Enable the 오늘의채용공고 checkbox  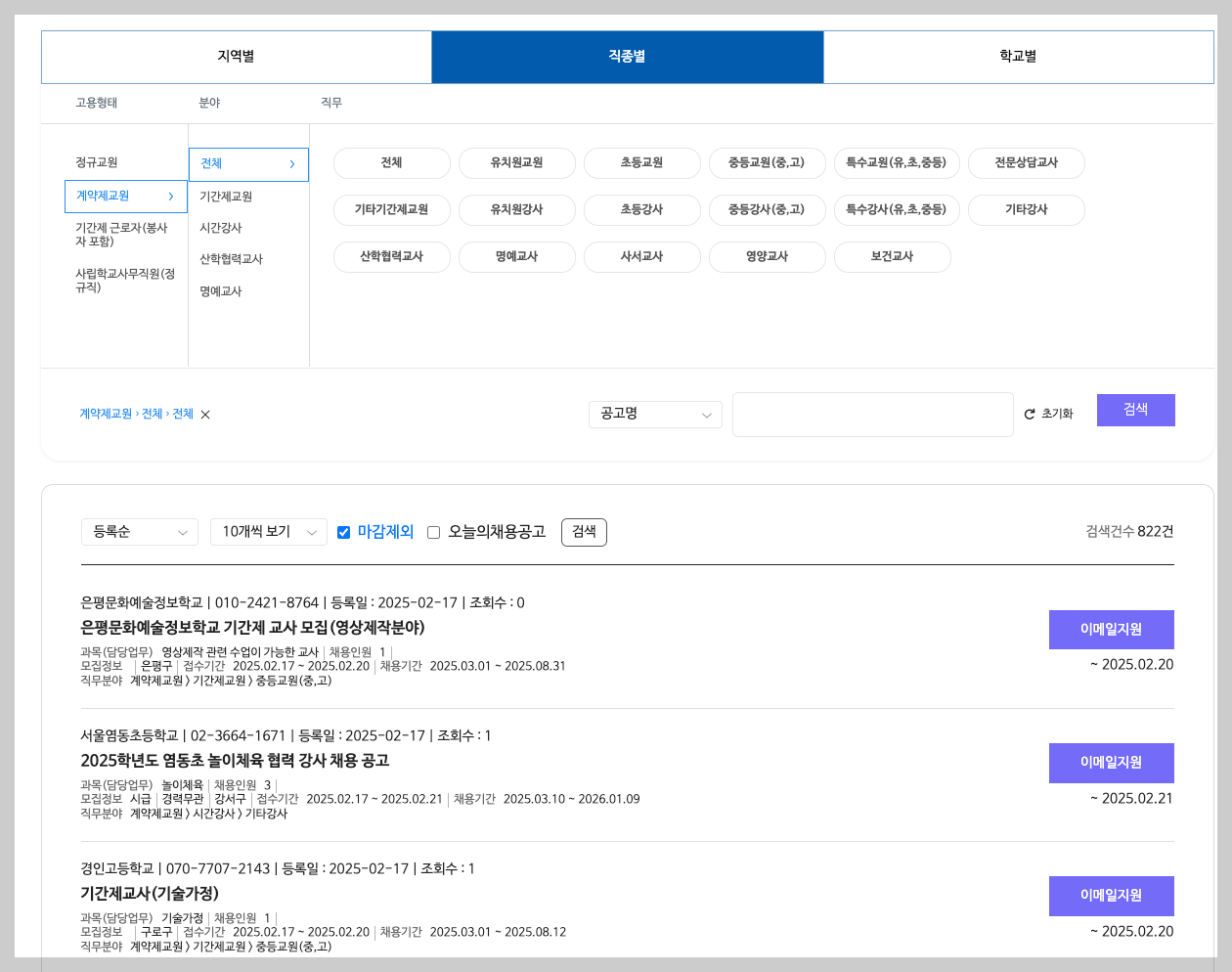click(434, 532)
